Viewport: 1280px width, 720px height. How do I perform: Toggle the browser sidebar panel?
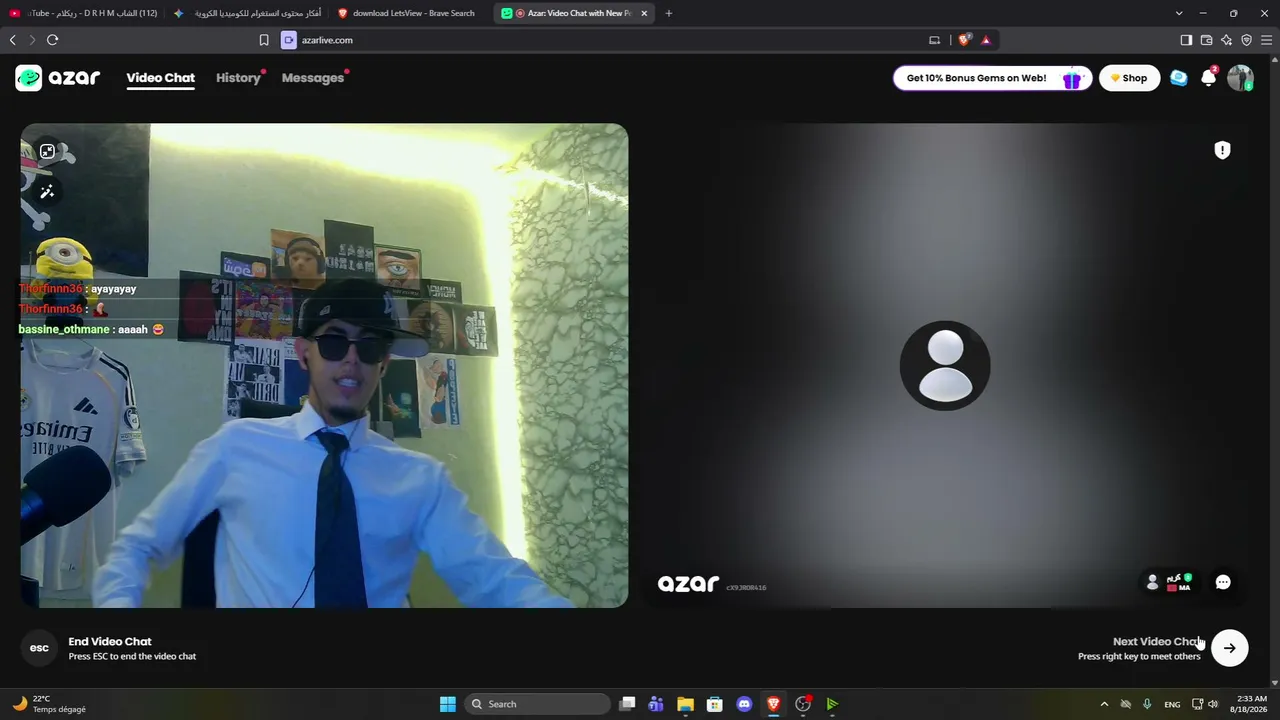pos(1186,40)
